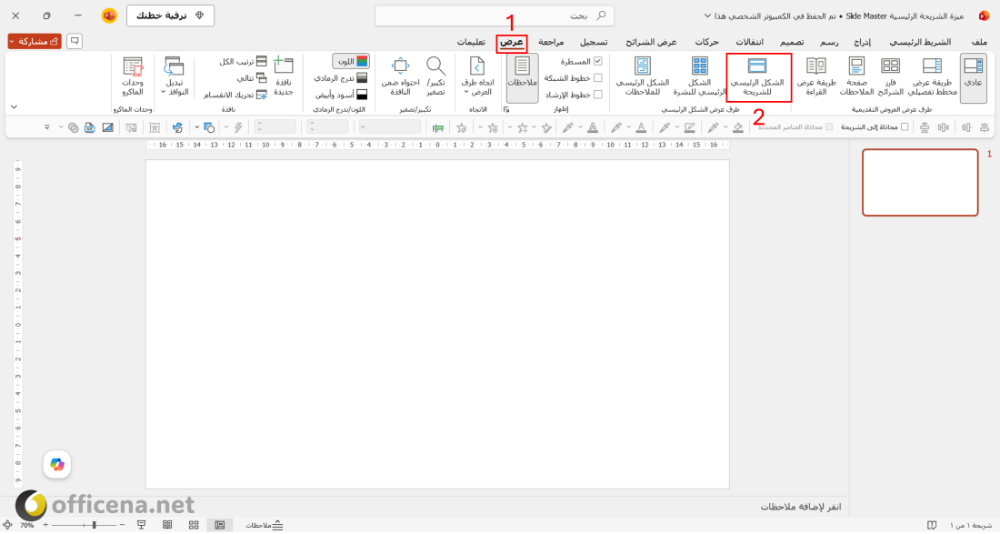This screenshot has height=534, width=1000.
Task: Open user account avatar in title bar
Action: 109,15
